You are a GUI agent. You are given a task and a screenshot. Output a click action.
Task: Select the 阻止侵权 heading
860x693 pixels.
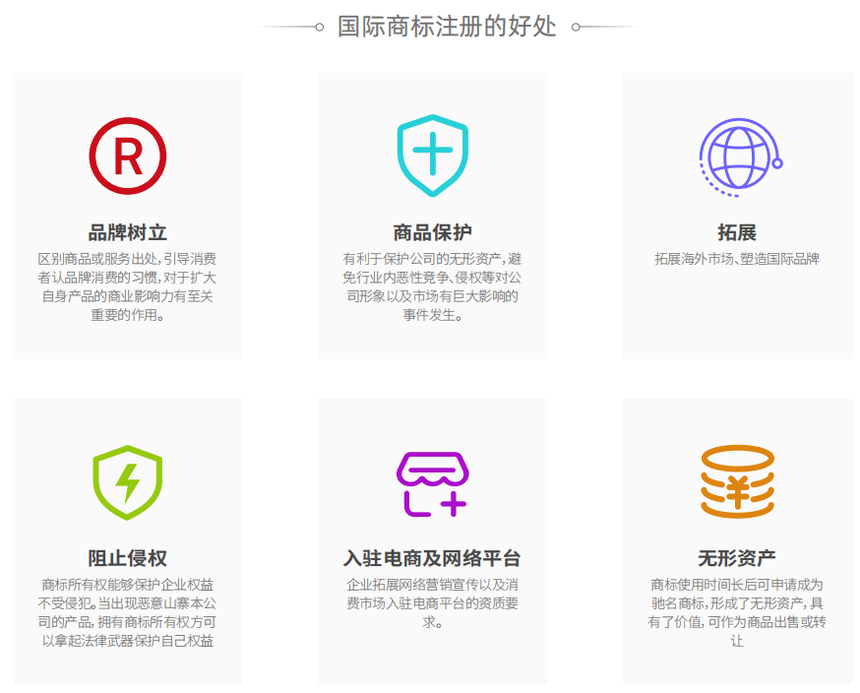tap(127, 558)
